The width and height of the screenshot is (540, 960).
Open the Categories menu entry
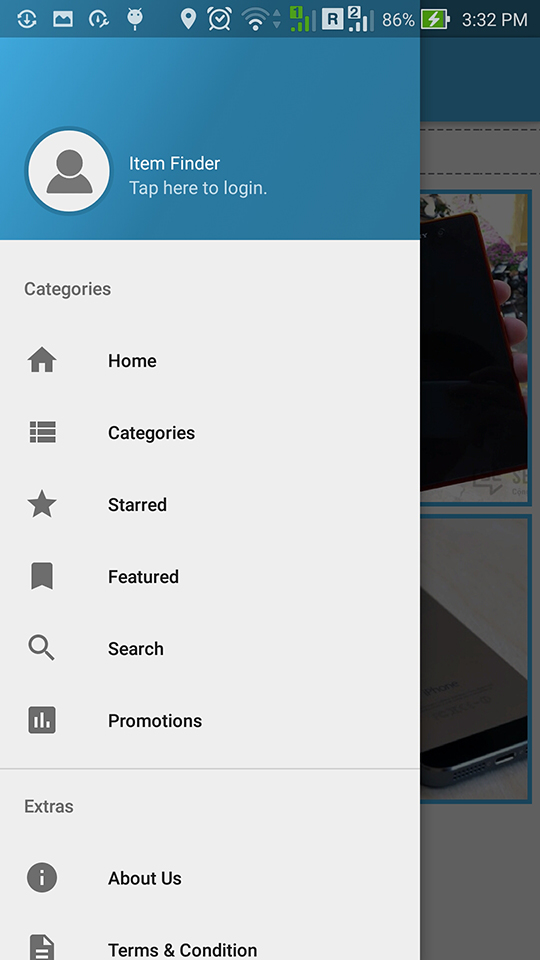click(210, 432)
